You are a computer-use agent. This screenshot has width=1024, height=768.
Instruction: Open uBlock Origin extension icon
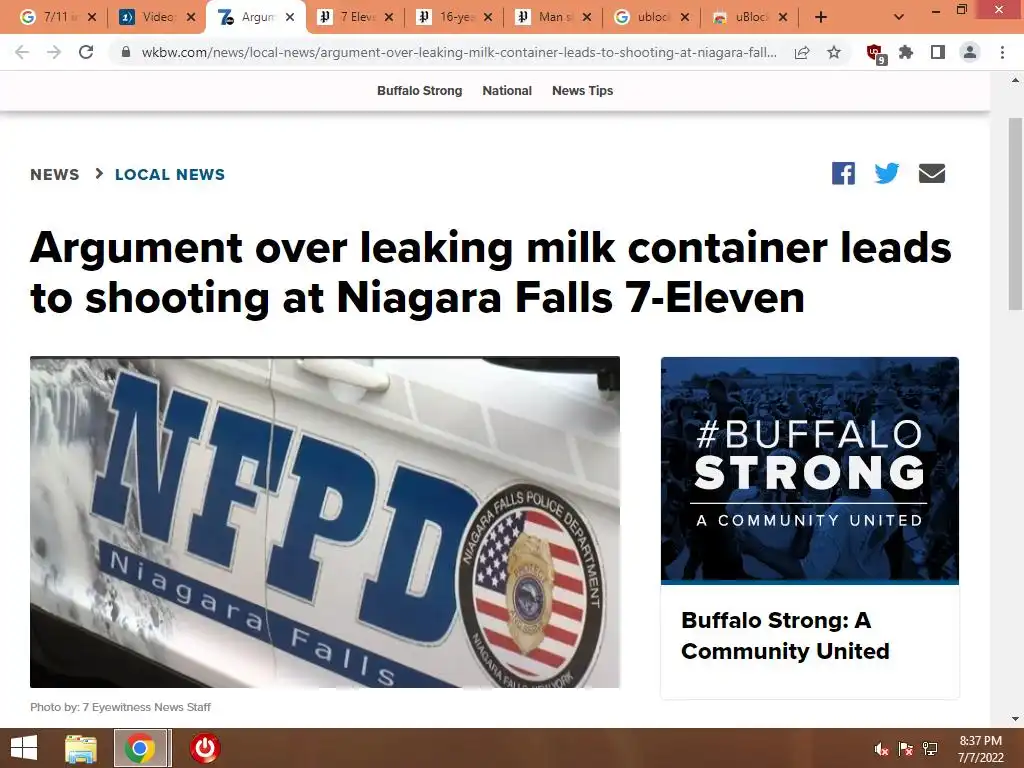(875, 52)
